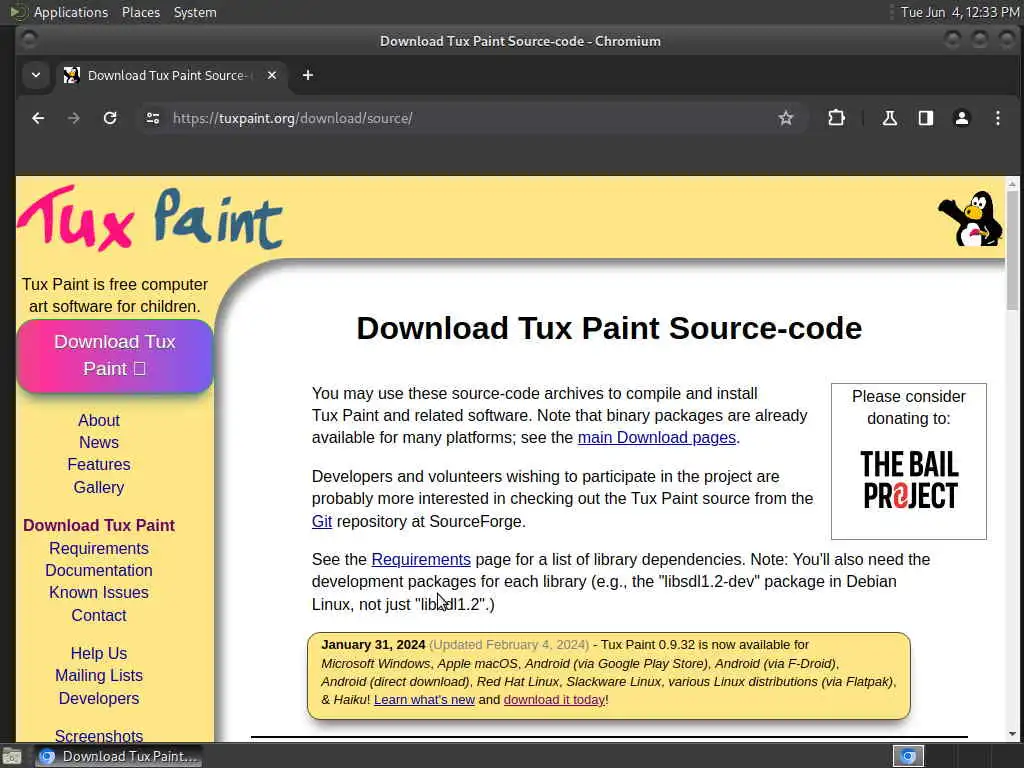
Task: Open the profile avatar menu
Action: pyautogui.click(x=961, y=118)
